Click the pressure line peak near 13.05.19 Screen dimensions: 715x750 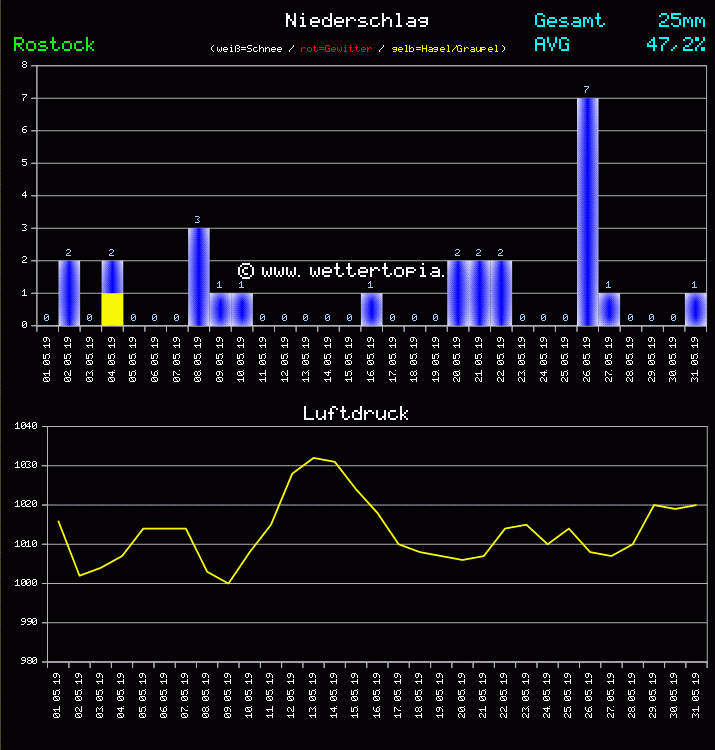coord(314,458)
